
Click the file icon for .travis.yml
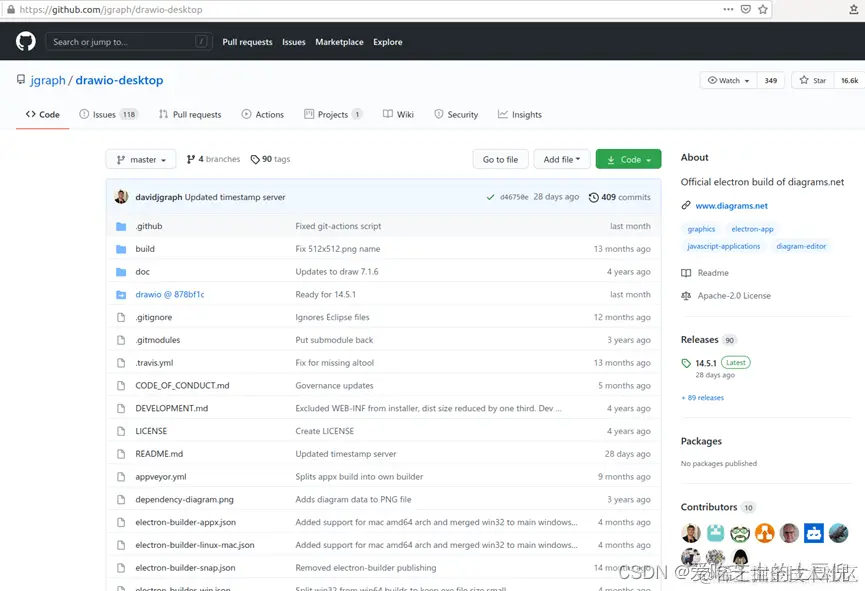pyautogui.click(x=121, y=363)
